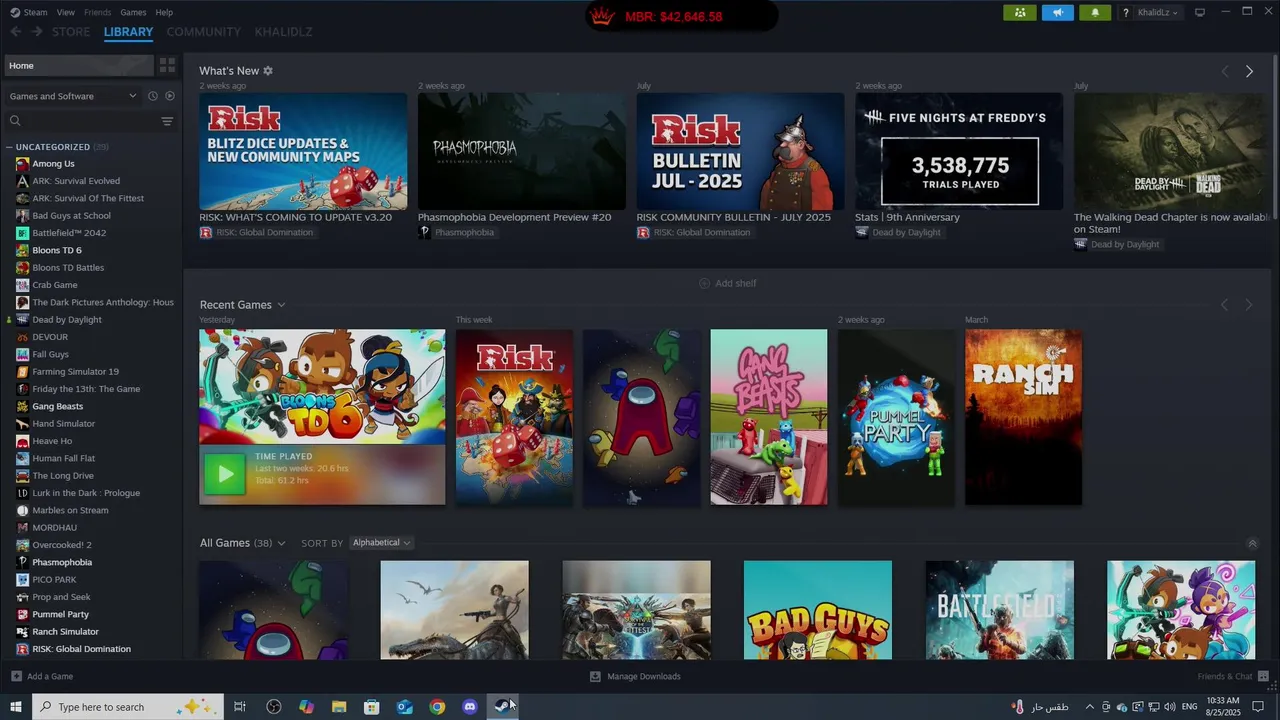Toggle the ready-to-play filter icon
Viewport: 1280px width, 720px height.
[x=169, y=96]
